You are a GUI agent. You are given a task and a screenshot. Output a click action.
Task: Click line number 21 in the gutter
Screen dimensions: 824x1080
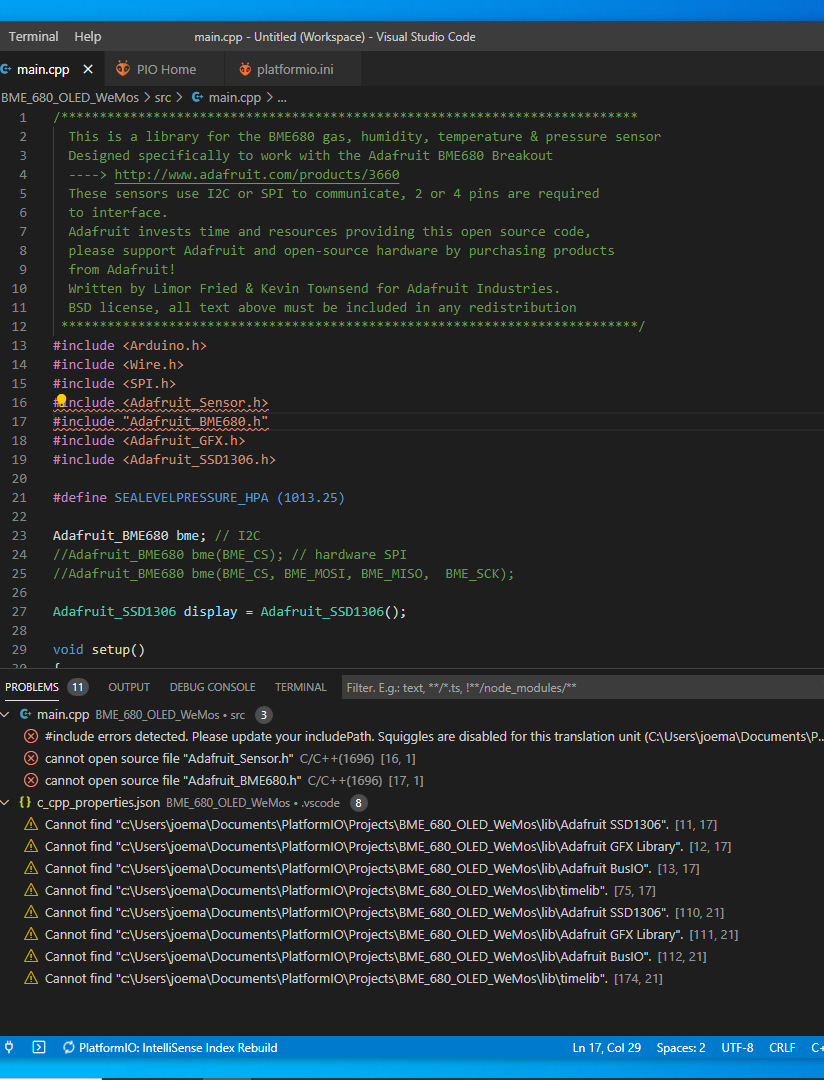[x=19, y=497]
